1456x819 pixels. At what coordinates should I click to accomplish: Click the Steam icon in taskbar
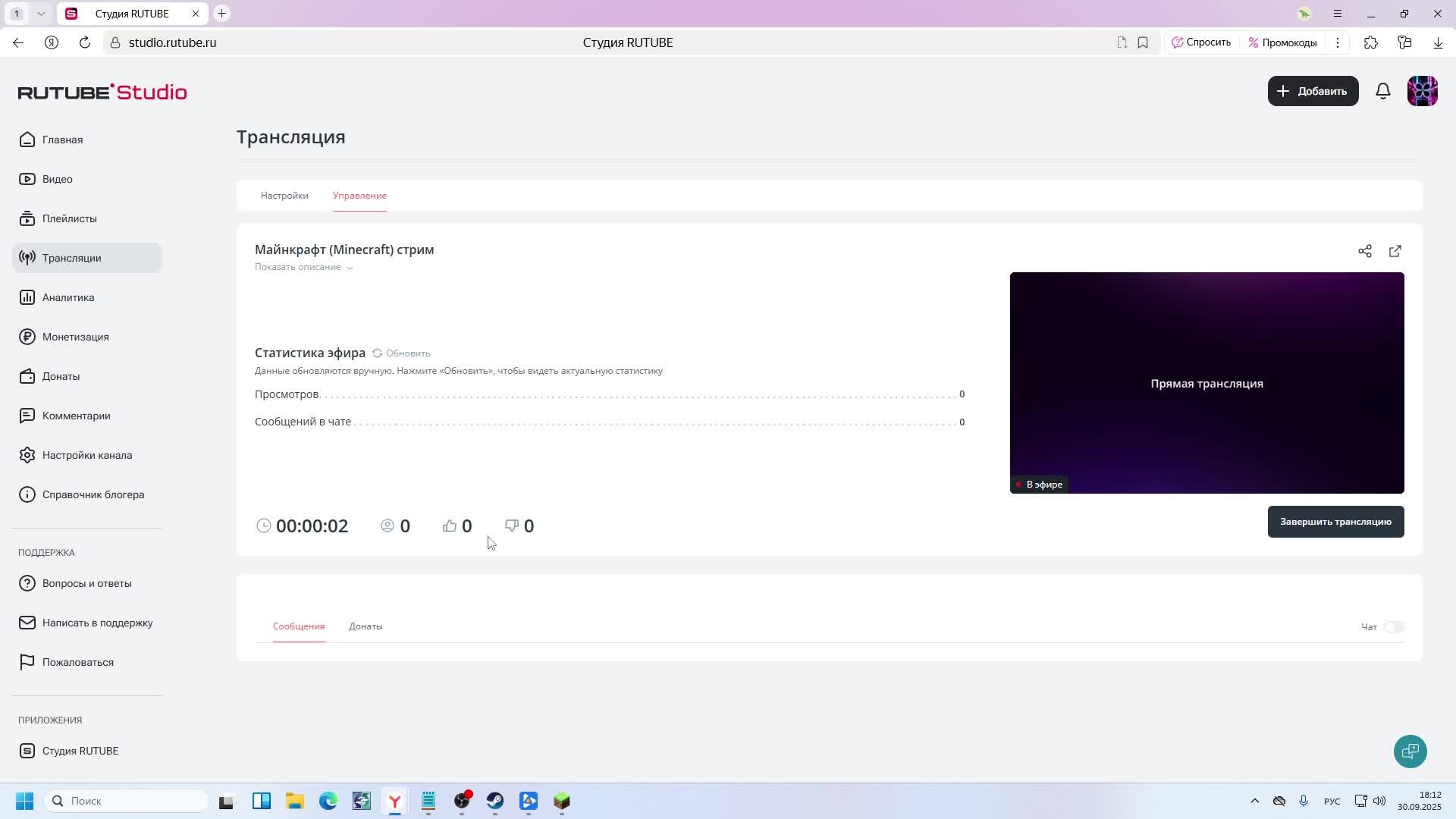tap(495, 802)
